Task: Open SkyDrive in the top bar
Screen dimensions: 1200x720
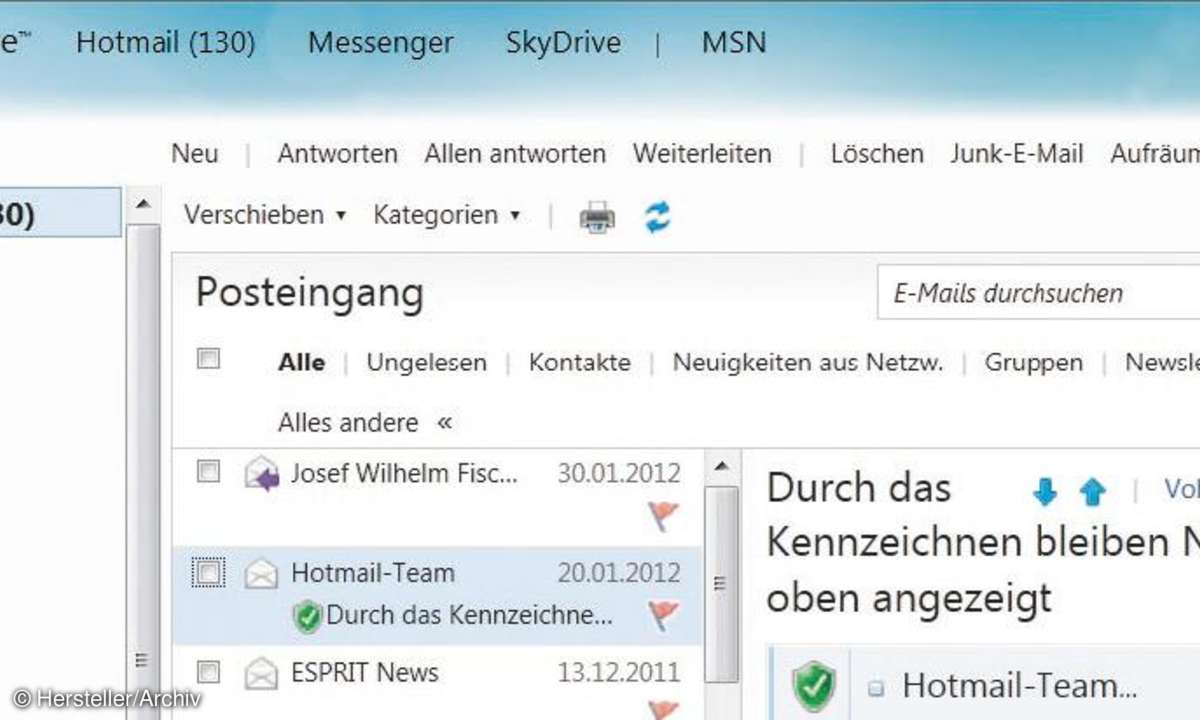Action: pos(563,43)
